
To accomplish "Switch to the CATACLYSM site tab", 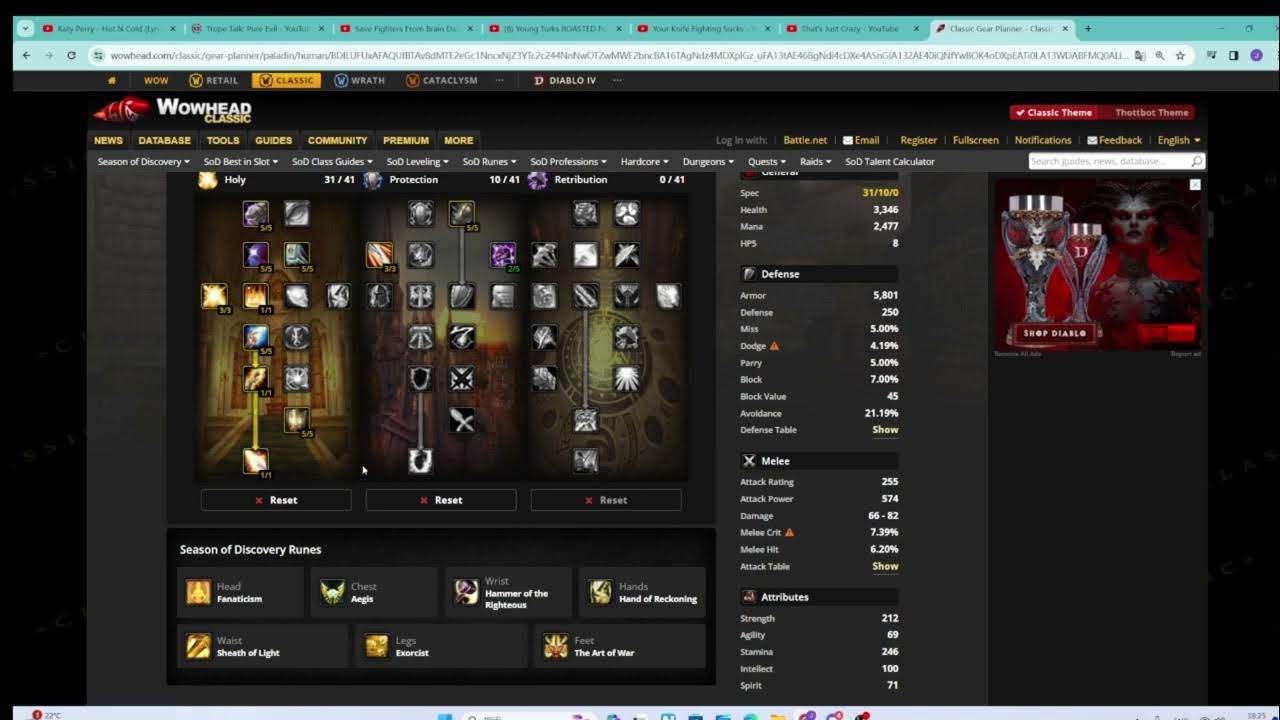I will coord(441,80).
